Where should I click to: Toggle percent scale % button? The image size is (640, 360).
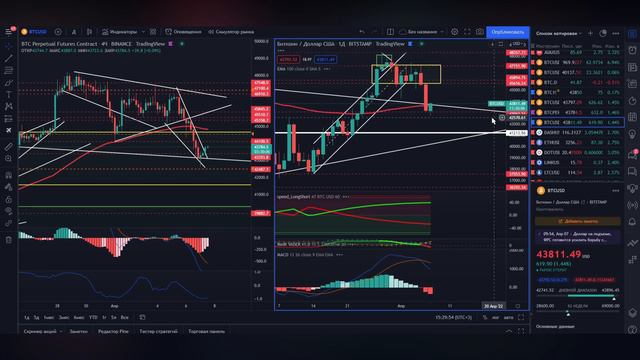click(x=485, y=317)
